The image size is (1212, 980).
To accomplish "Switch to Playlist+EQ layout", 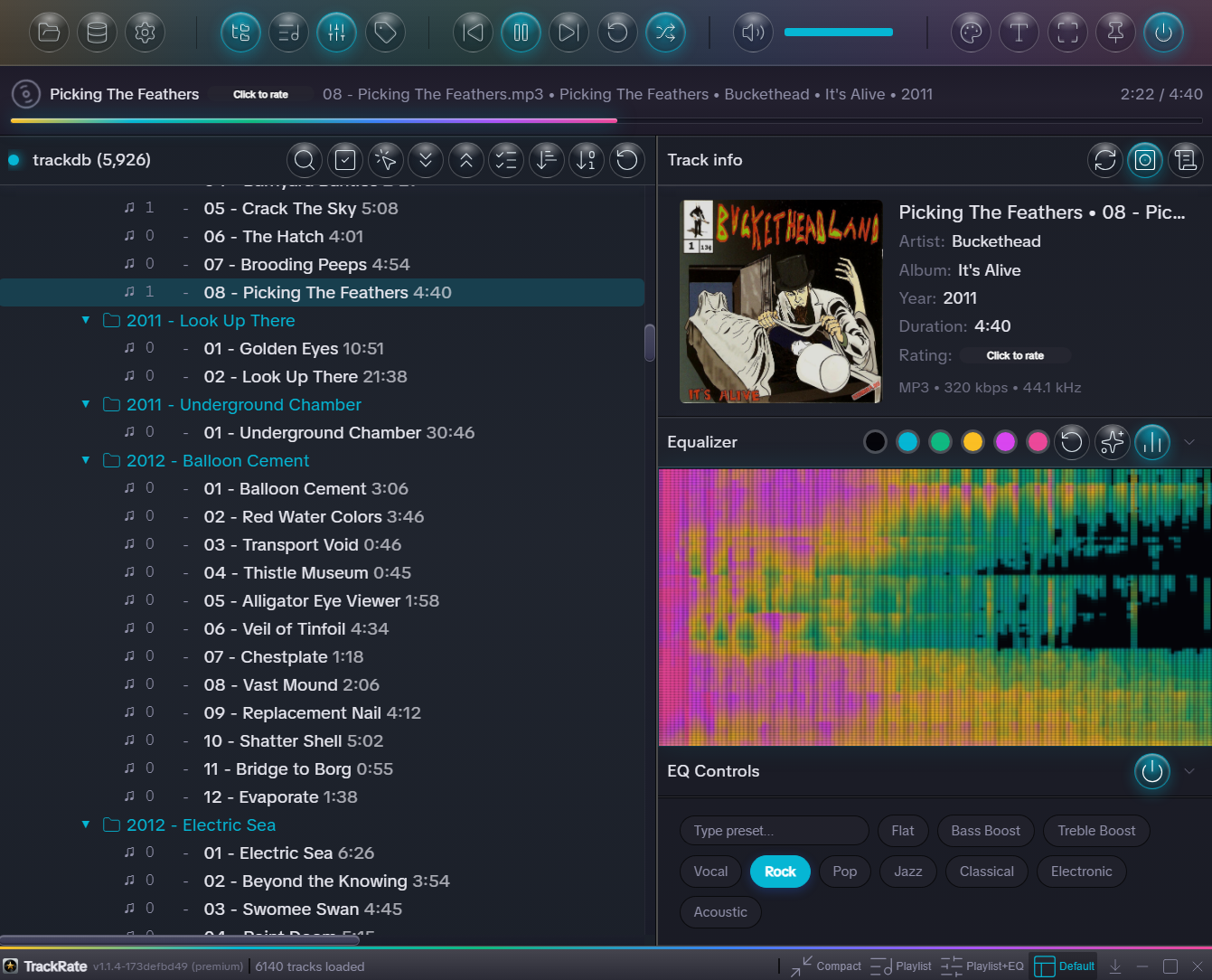I will [x=982, y=966].
